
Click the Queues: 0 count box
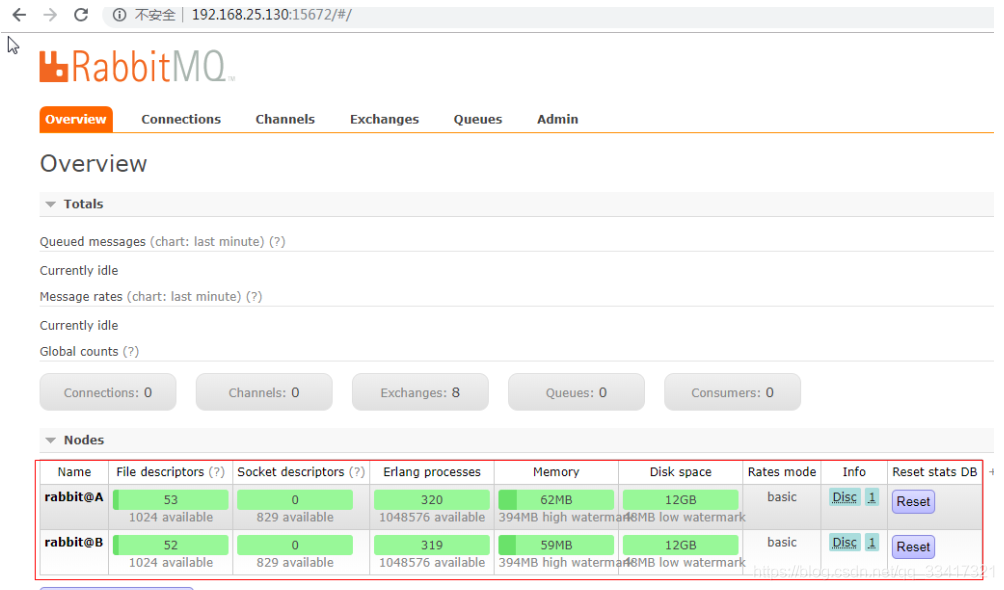click(576, 392)
